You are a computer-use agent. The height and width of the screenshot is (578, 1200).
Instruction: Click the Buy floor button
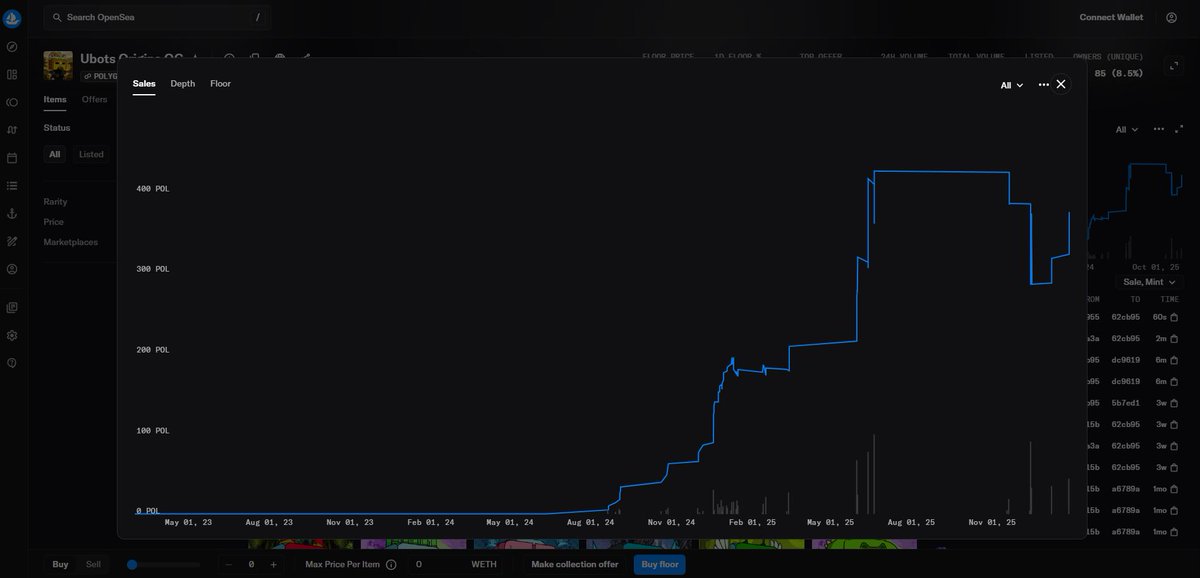click(659, 565)
